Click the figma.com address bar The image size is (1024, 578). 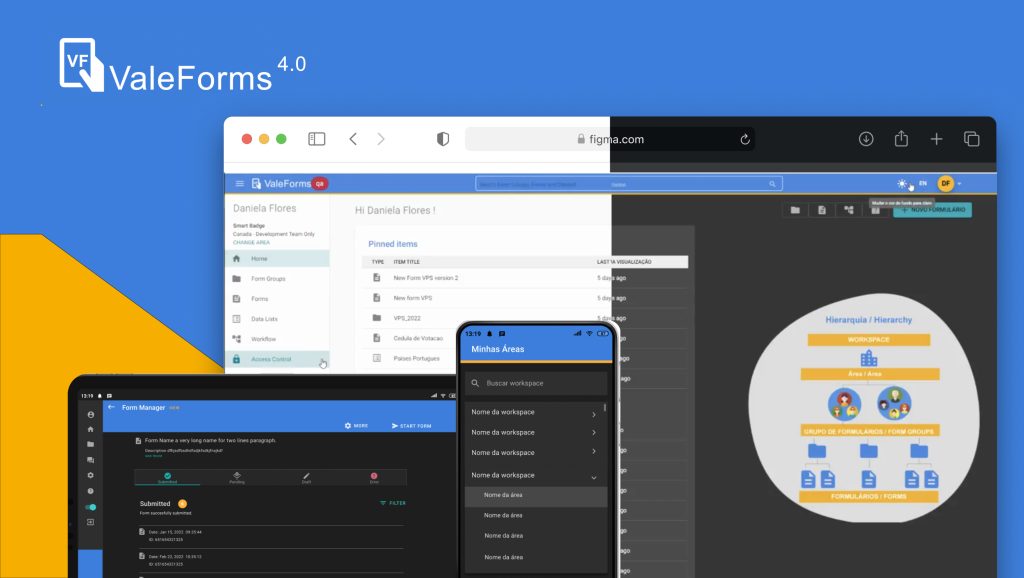coord(610,139)
